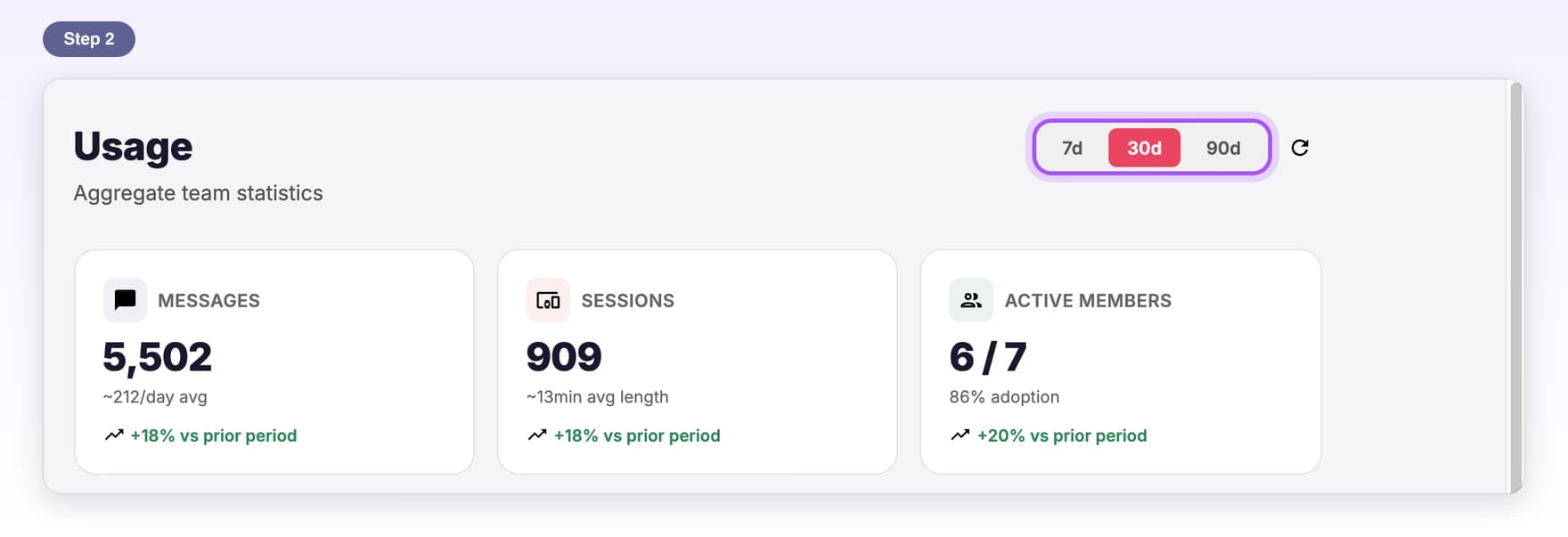Screen dimensions: 1568x537
Task: Switch to the 90d time range
Action: [1223, 148]
